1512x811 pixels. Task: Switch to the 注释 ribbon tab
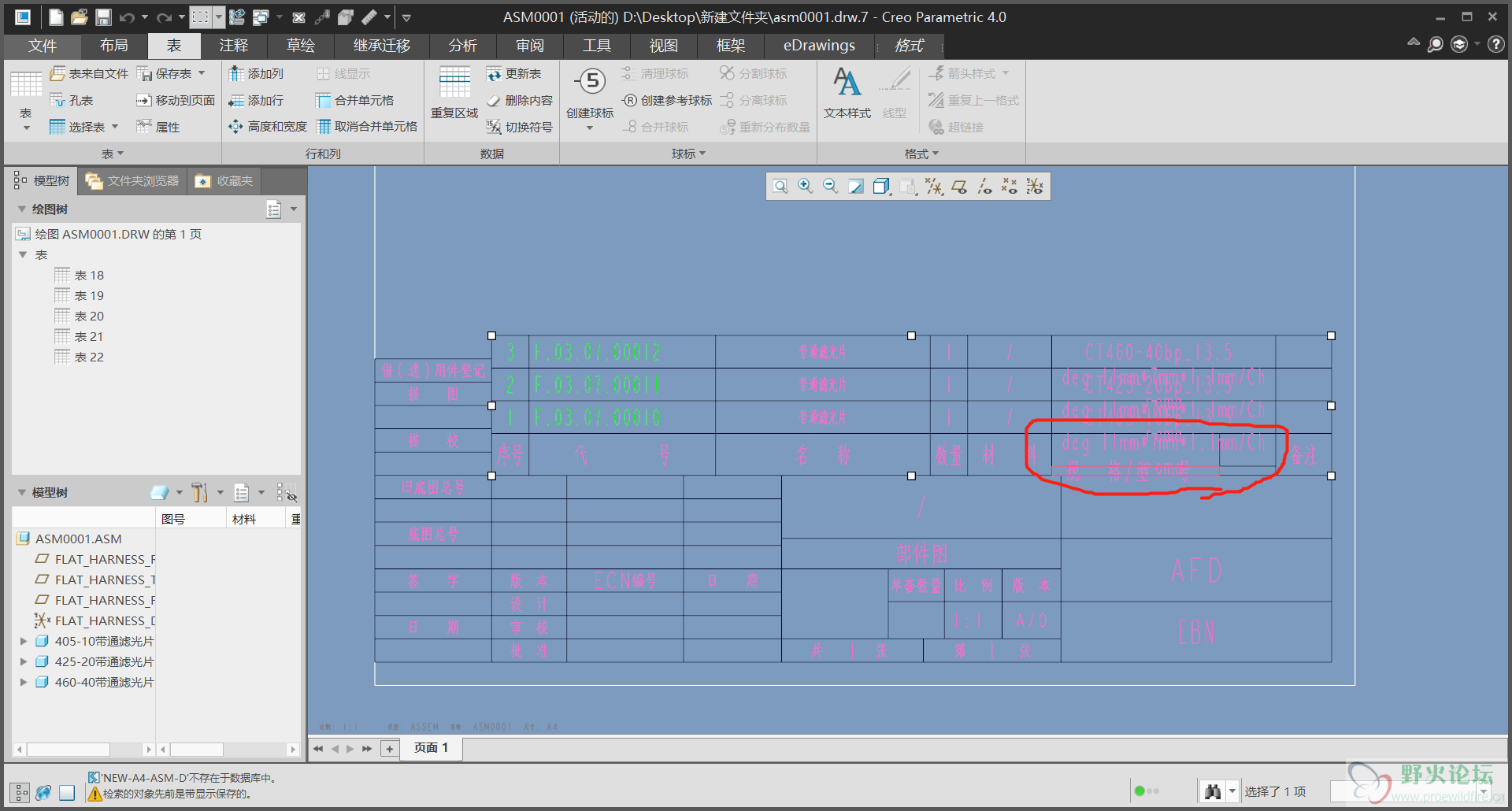click(x=234, y=46)
